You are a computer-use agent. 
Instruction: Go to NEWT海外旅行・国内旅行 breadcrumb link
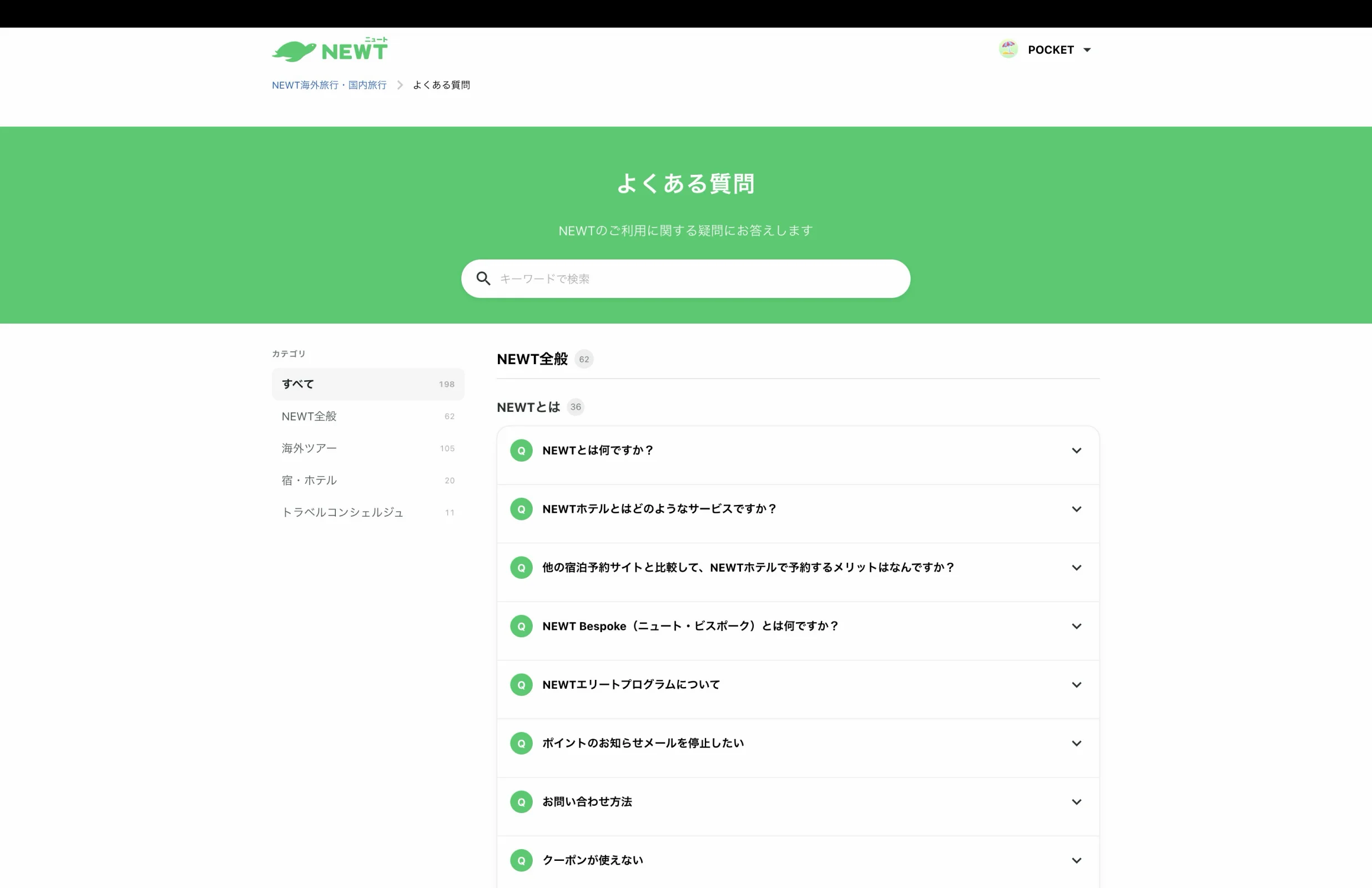(x=329, y=85)
